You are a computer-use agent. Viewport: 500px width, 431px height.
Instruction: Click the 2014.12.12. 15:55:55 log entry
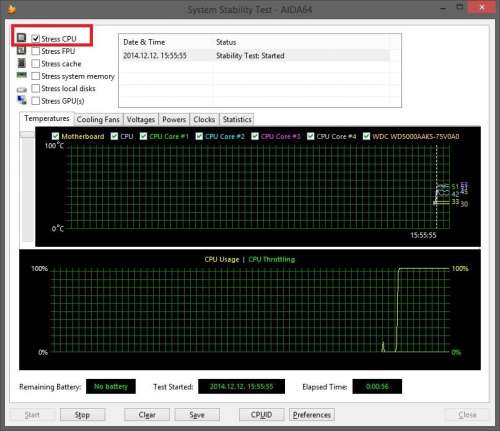click(155, 56)
